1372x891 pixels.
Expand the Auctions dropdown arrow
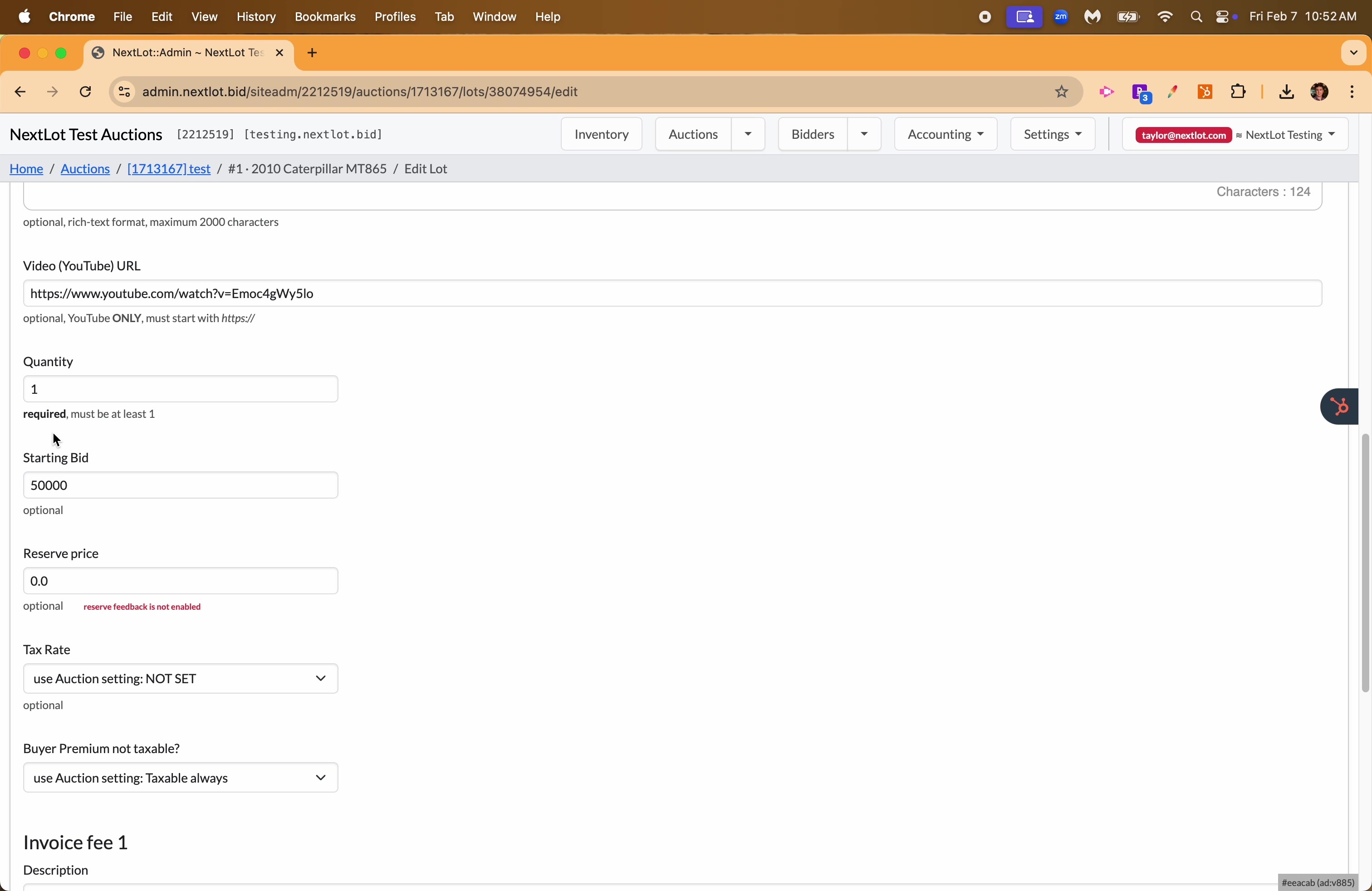tap(748, 134)
